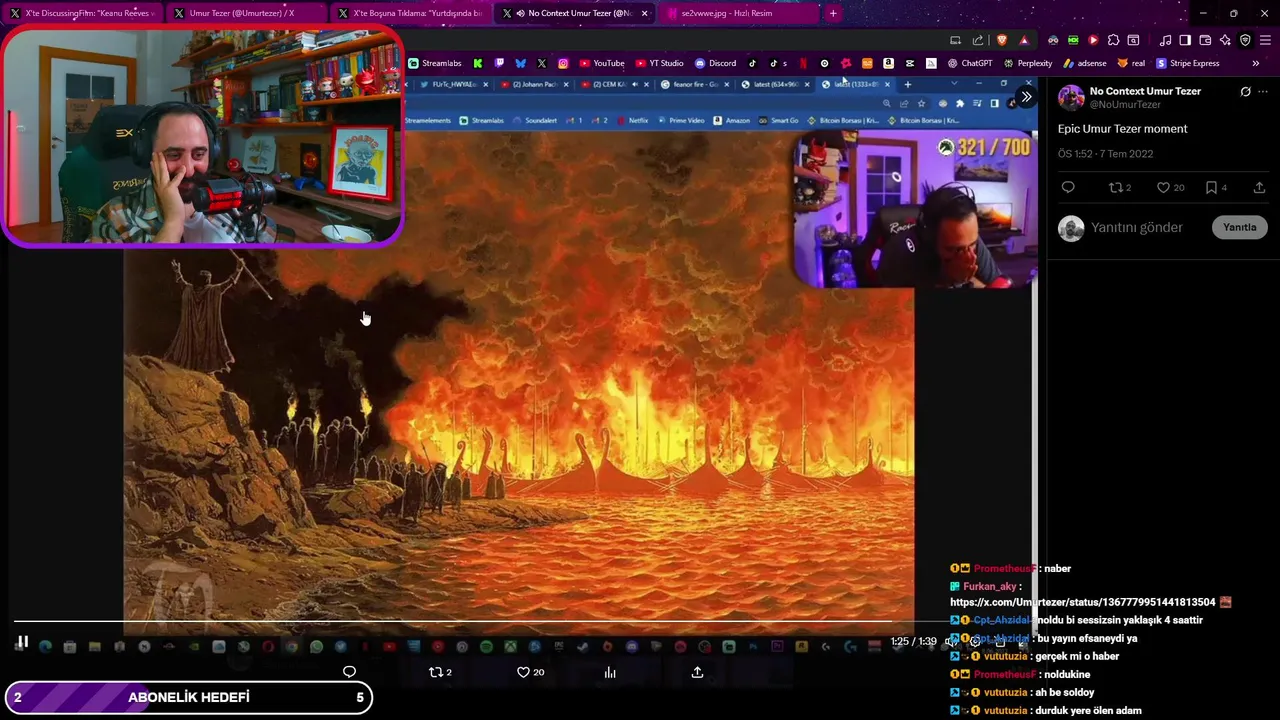The width and height of the screenshot is (1280, 720).
Task: Open Brave Rewards triangle icon
Action: pyautogui.click(x=1024, y=40)
